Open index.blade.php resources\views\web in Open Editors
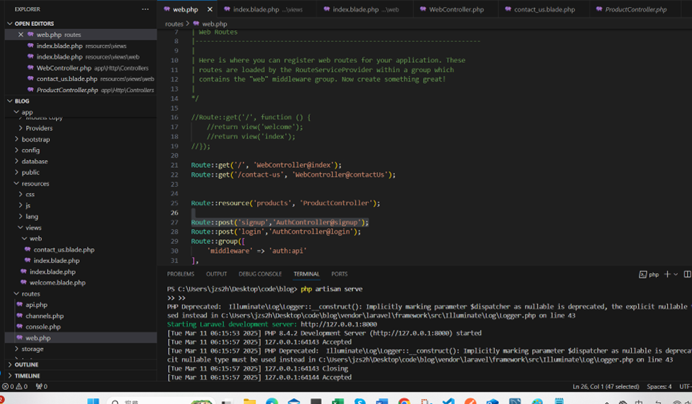The height and width of the screenshot is (404, 692). coord(83,57)
